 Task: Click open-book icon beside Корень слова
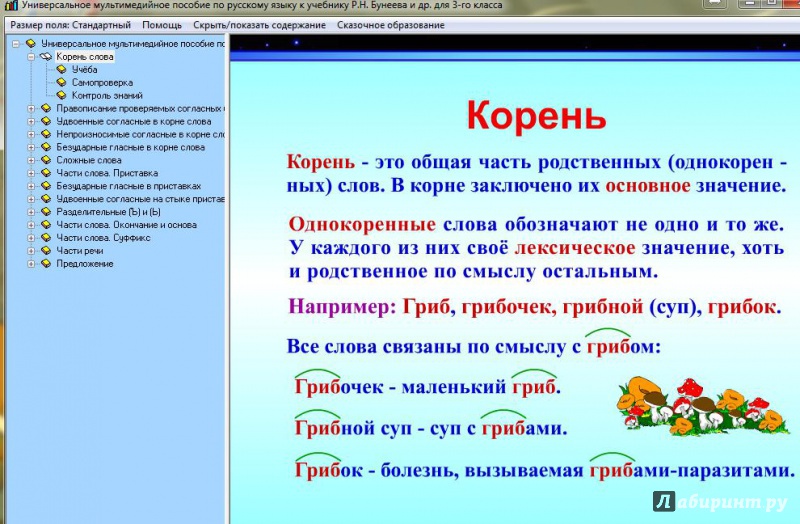click(46, 57)
